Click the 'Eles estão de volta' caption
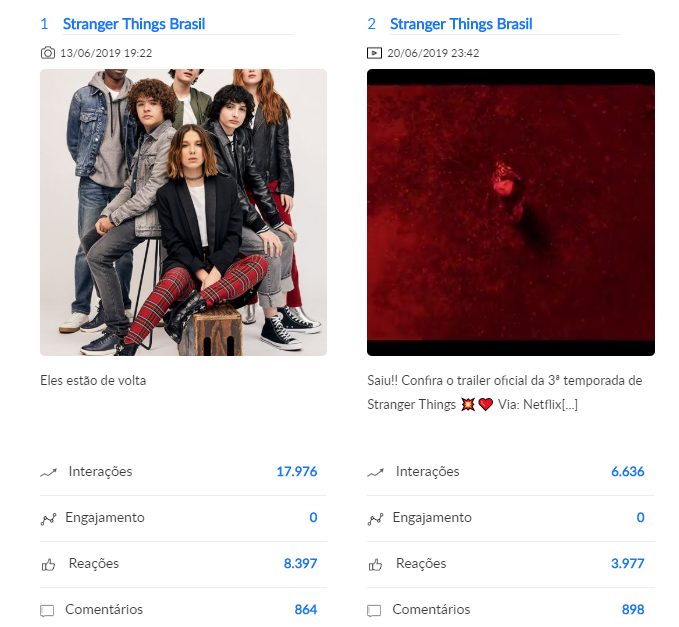 tap(93, 381)
